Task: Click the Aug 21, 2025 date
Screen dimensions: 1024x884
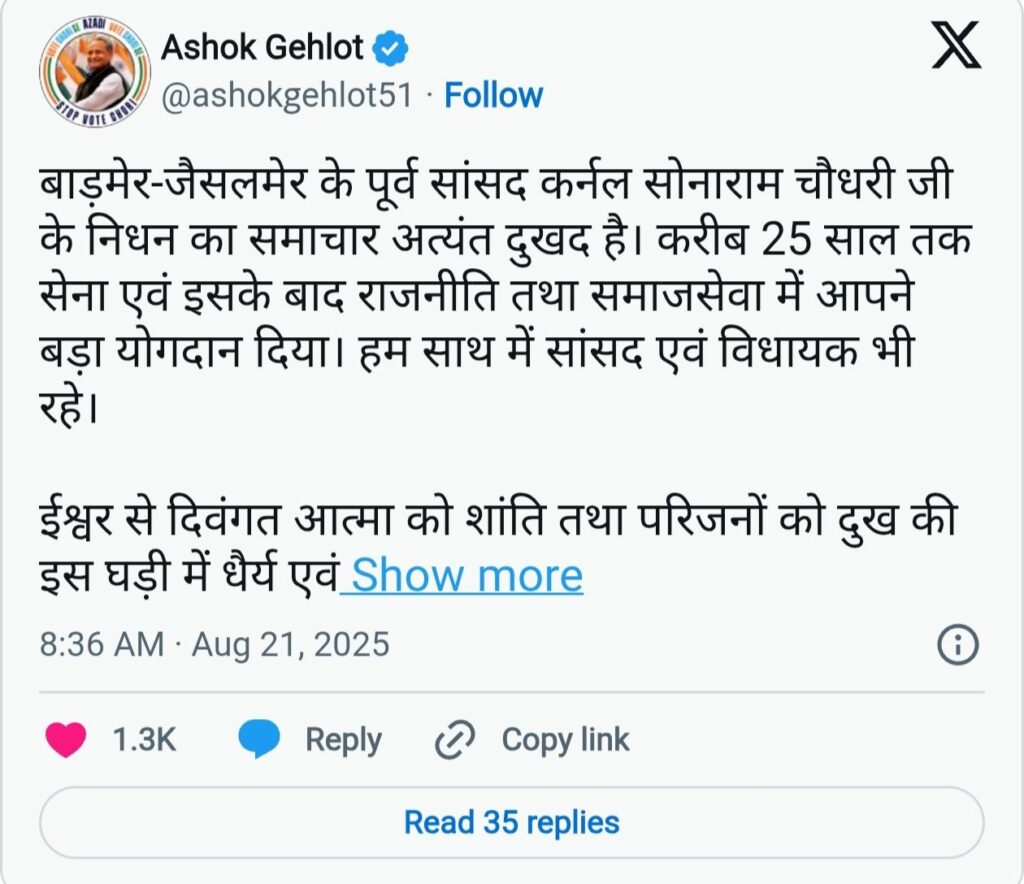Action: [x=290, y=644]
